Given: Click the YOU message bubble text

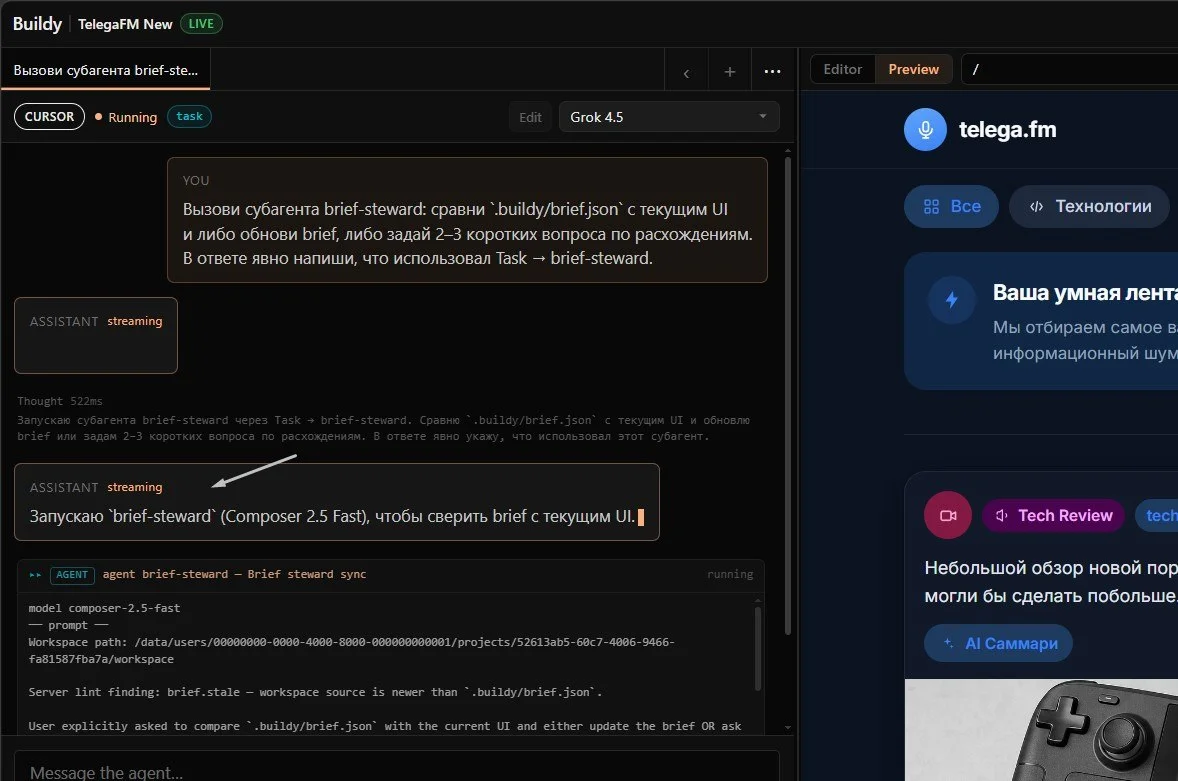Looking at the screenshot, I should (467, 234).
